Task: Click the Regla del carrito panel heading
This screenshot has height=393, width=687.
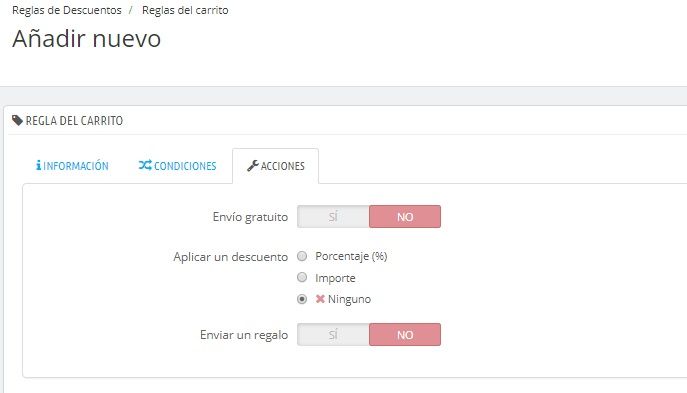Action: [74, 120]
